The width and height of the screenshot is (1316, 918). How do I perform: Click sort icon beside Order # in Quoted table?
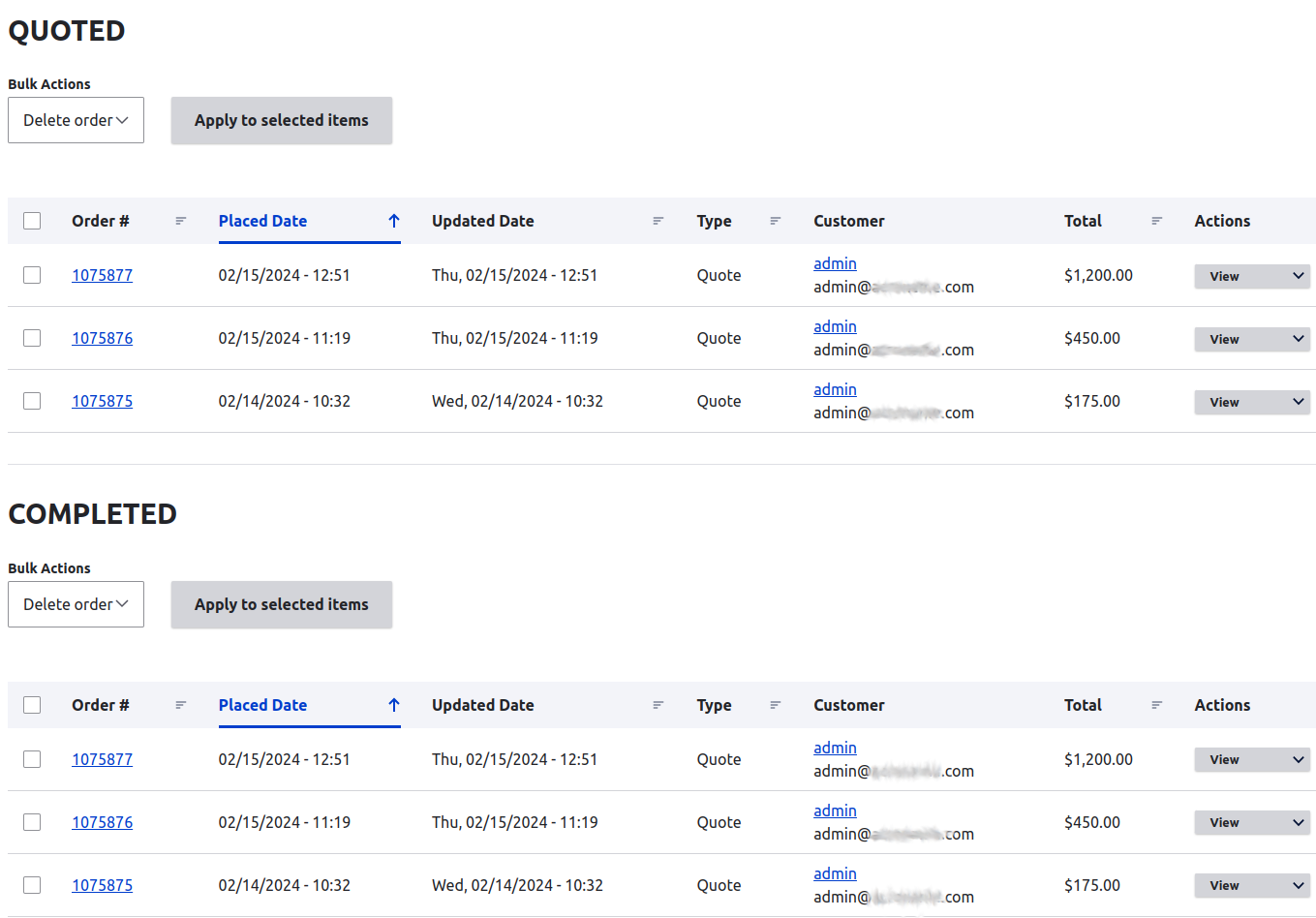(180, 221)
